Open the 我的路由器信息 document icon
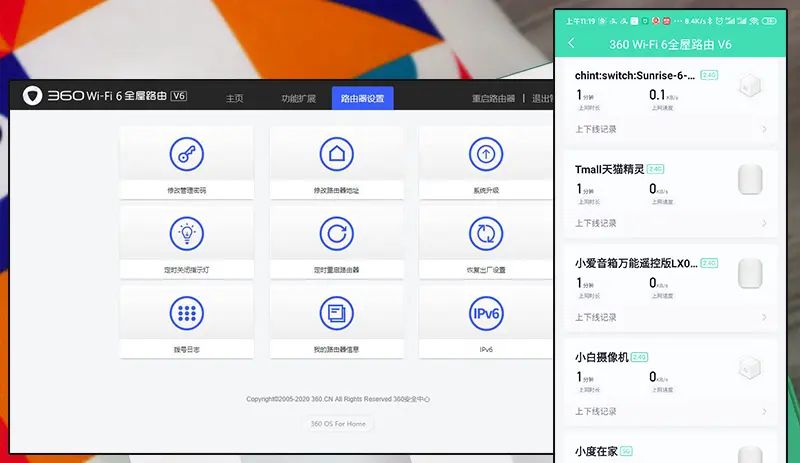The image size is (800, 463). tap(337, 313)
